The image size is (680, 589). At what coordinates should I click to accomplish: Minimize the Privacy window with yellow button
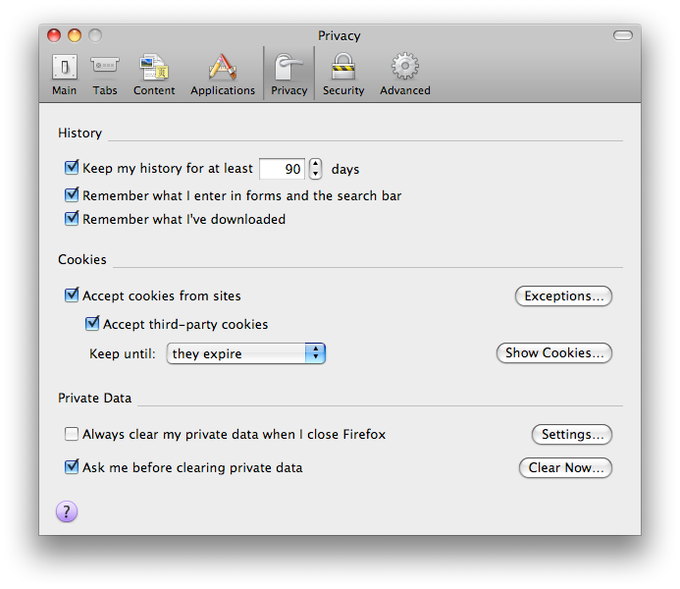pyautogui.click(x=75, y=35)
